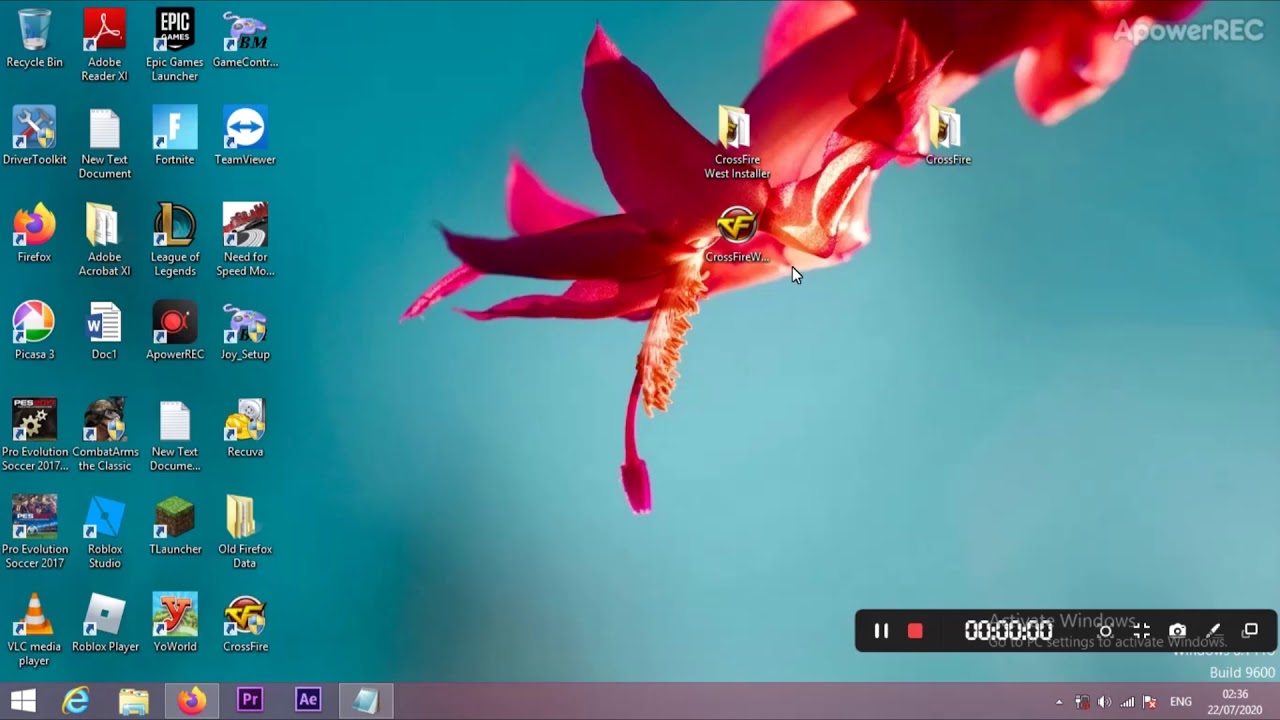This screenshot has height=720, width=1280.
Task: Open Roblox Player shortcut
Action: click(104, 622)
